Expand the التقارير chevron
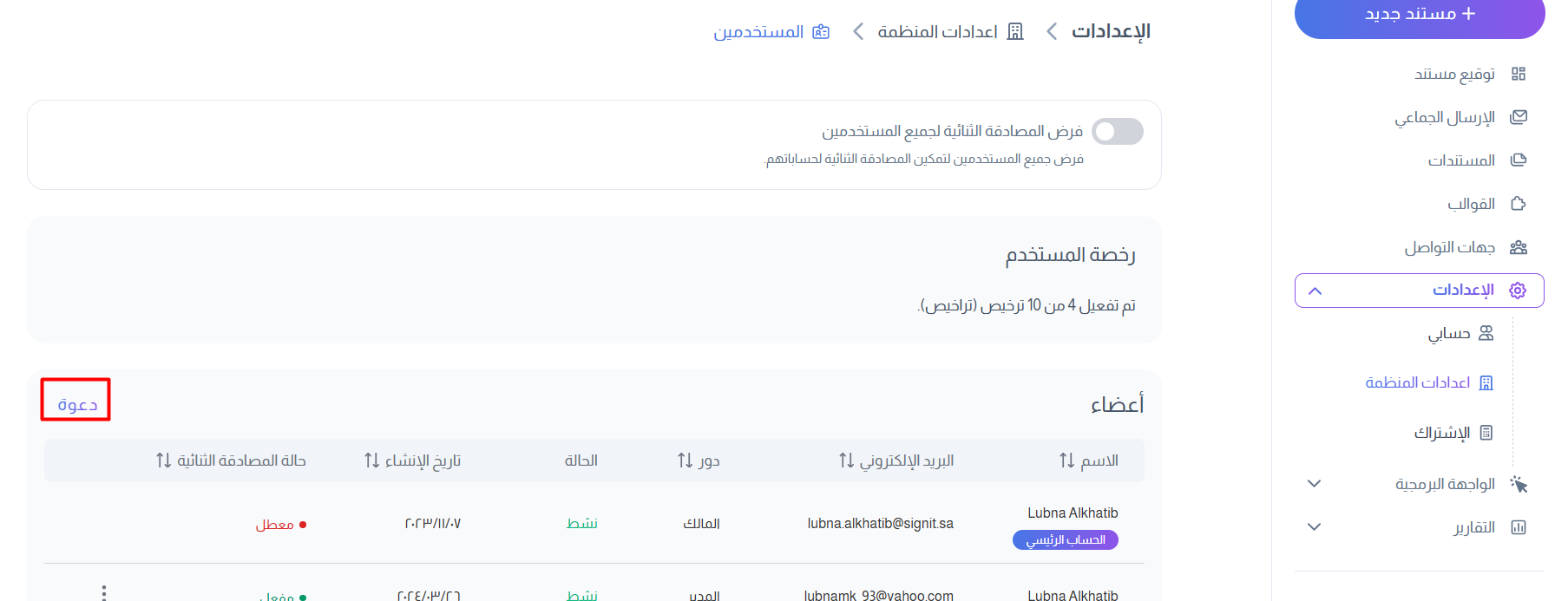Viewport: 1568px width, 601px height. (x=1315, y=527)
